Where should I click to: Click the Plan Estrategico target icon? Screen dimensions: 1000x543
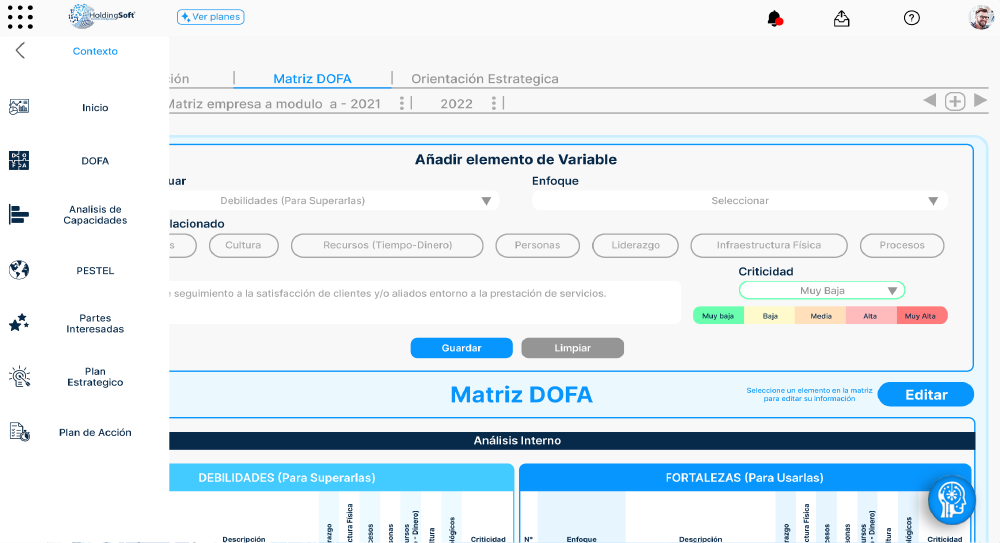click(19, 376)
